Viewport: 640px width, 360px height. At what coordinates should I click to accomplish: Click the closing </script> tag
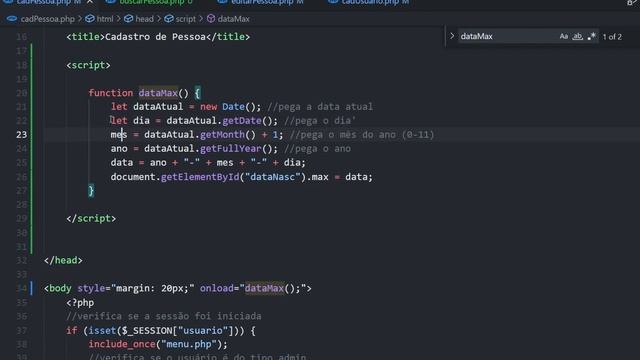(91, 218)
